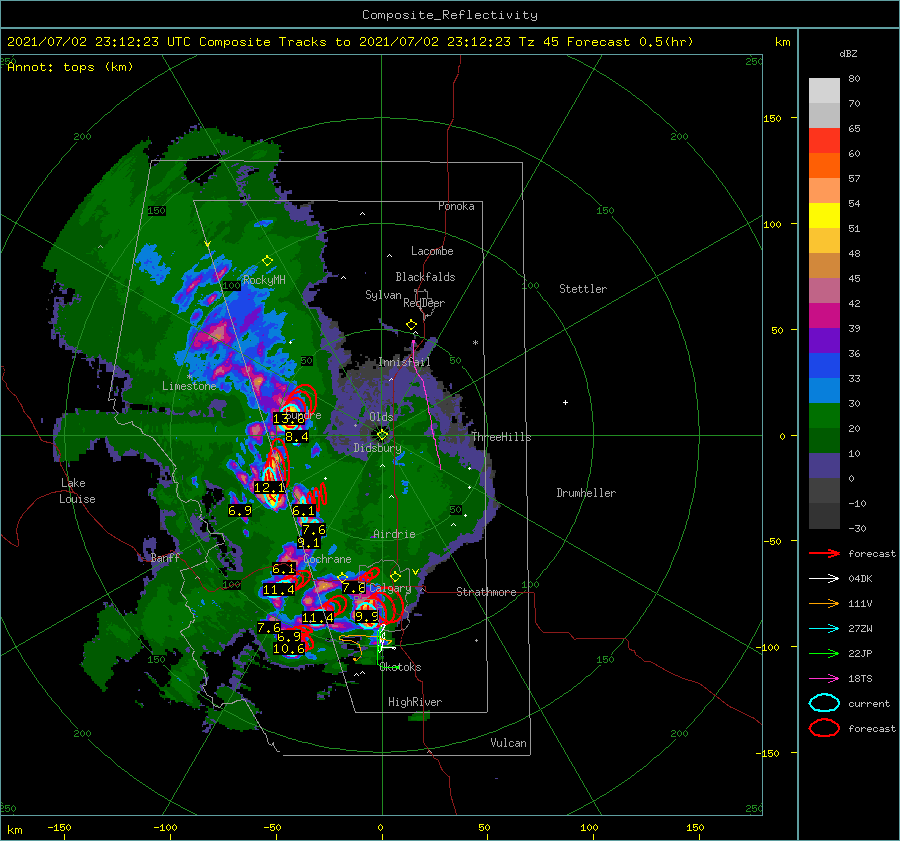Click the yellow diamond marker near RockyMH
This screenshot has height=841, width=900.
(x=267, y=261)
